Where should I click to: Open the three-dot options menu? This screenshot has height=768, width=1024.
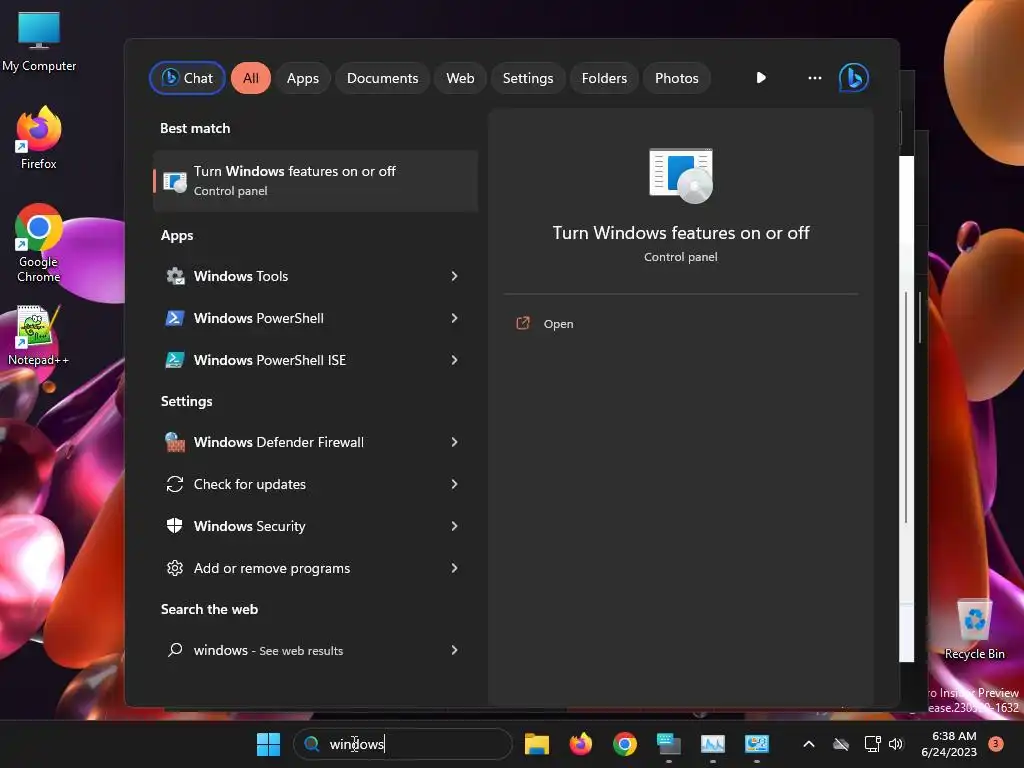814,78
